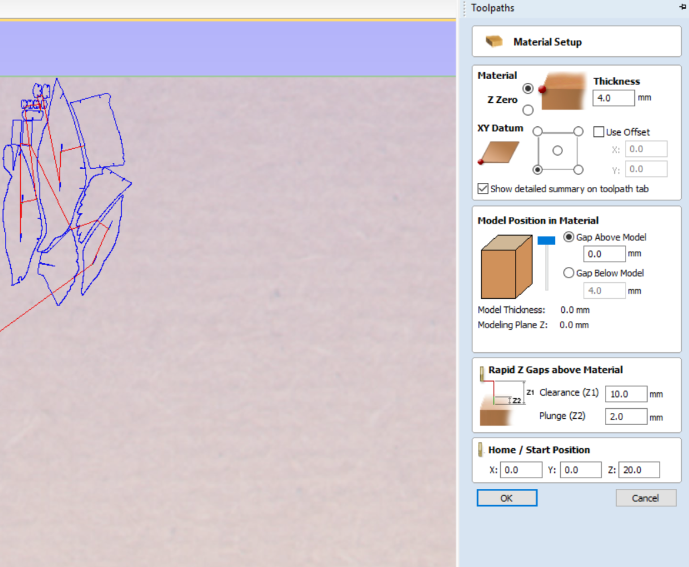Set XY Datum to top-right corner
Viewport: 689px width, 567px height.
point(578,131)
